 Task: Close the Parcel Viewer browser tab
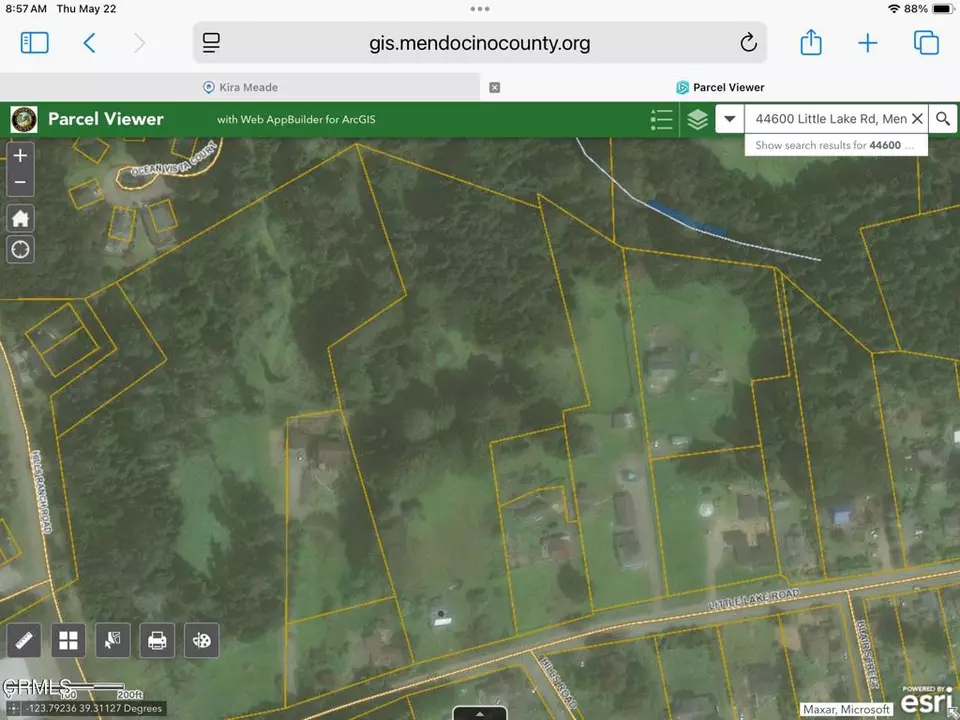494,88
